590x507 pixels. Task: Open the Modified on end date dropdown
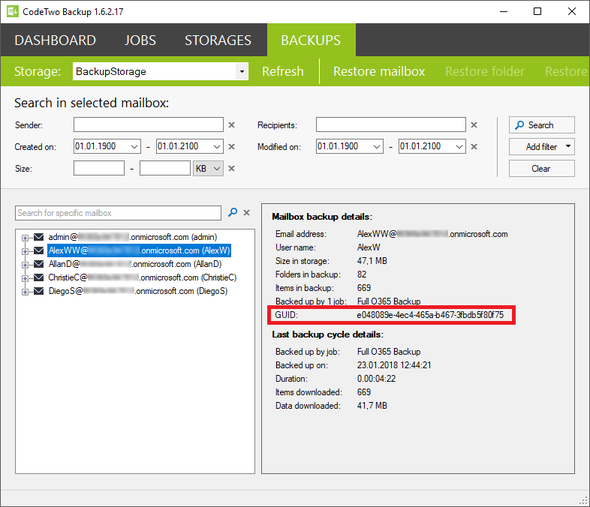tap(459, 146)
